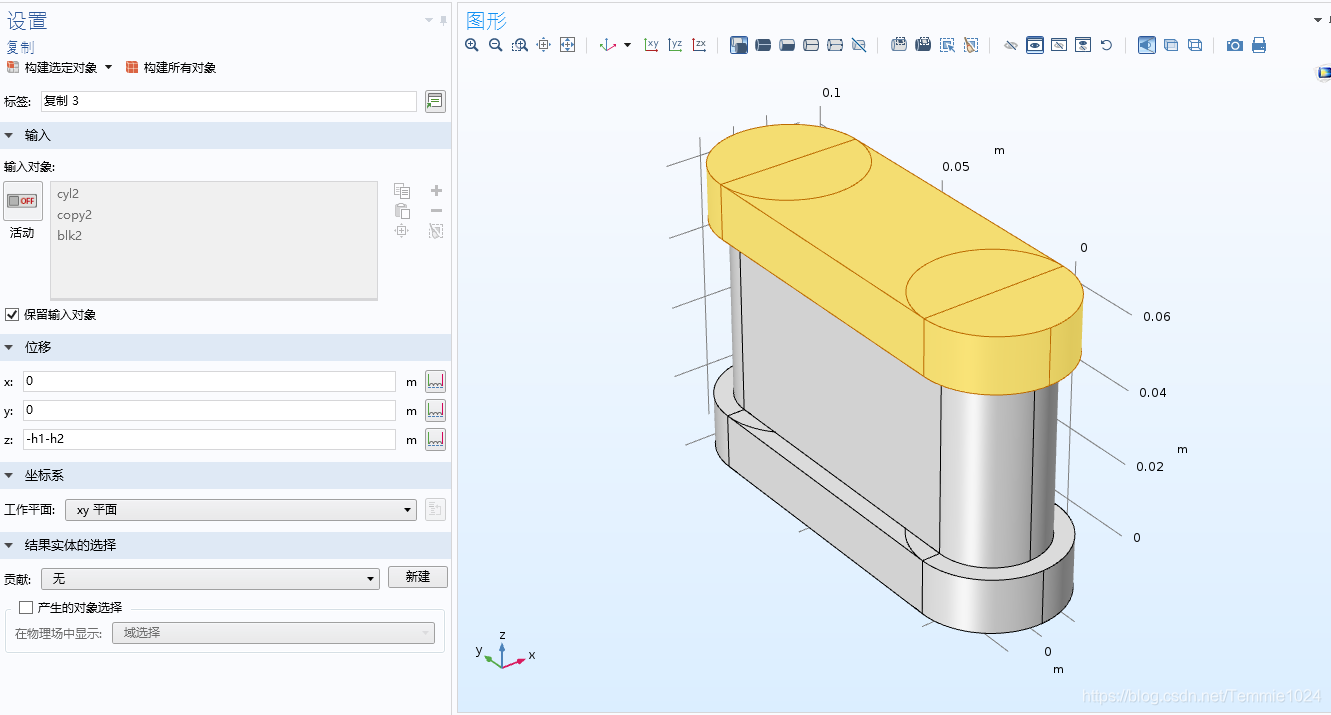Toggle transparency in graphics view
This screenshot has height=715, width=1331.
click(1171, 45)
